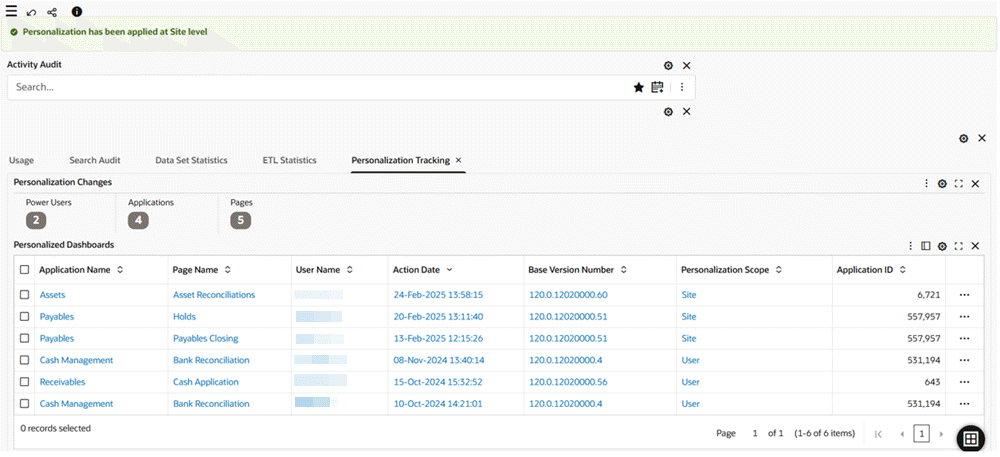This screenshot has width=1000, height=457.
Task: Click the Power Users count badge
Action: [x=36, y=221]
